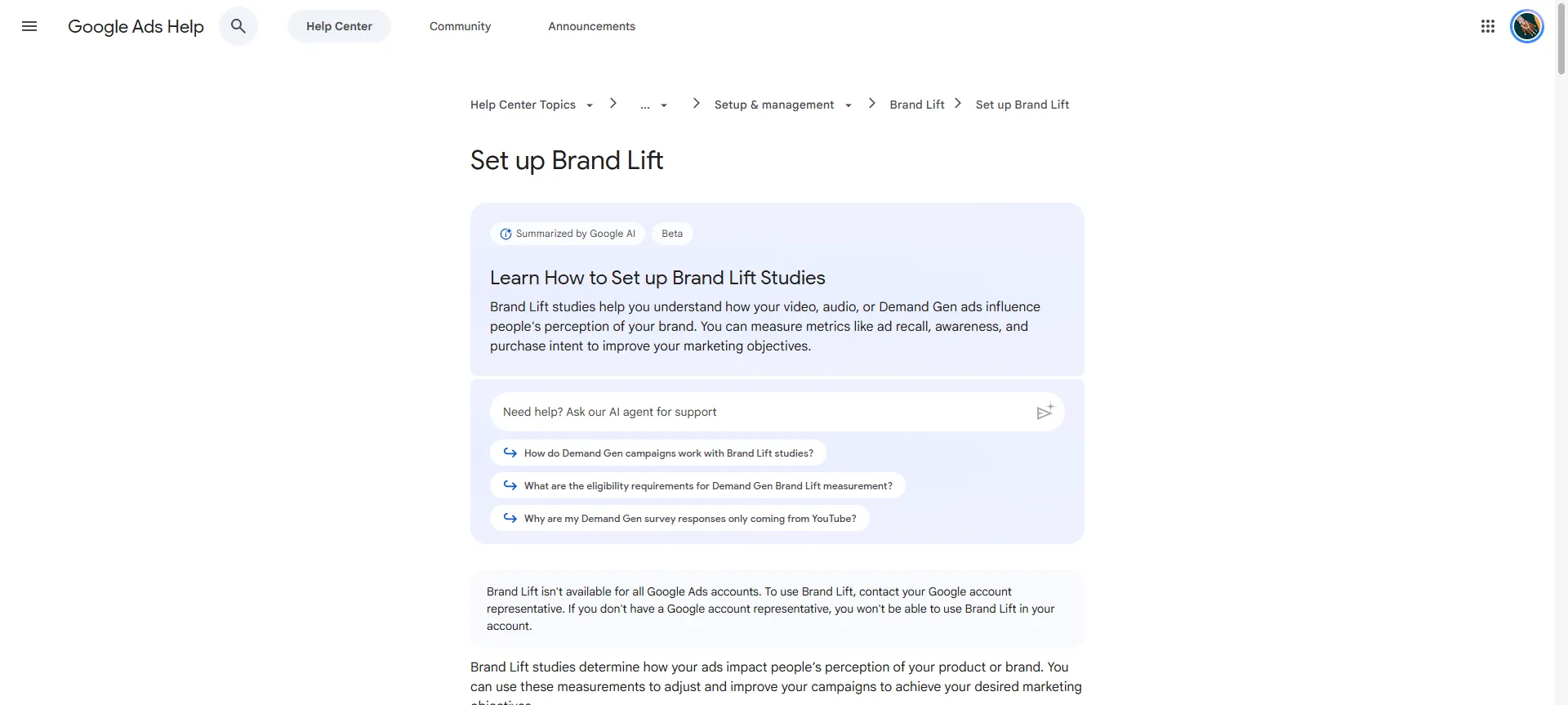Click the send arrow in AI prompt box
Image resolution: width=1568 pixels, height=705 pixels.
point(1045,412)
